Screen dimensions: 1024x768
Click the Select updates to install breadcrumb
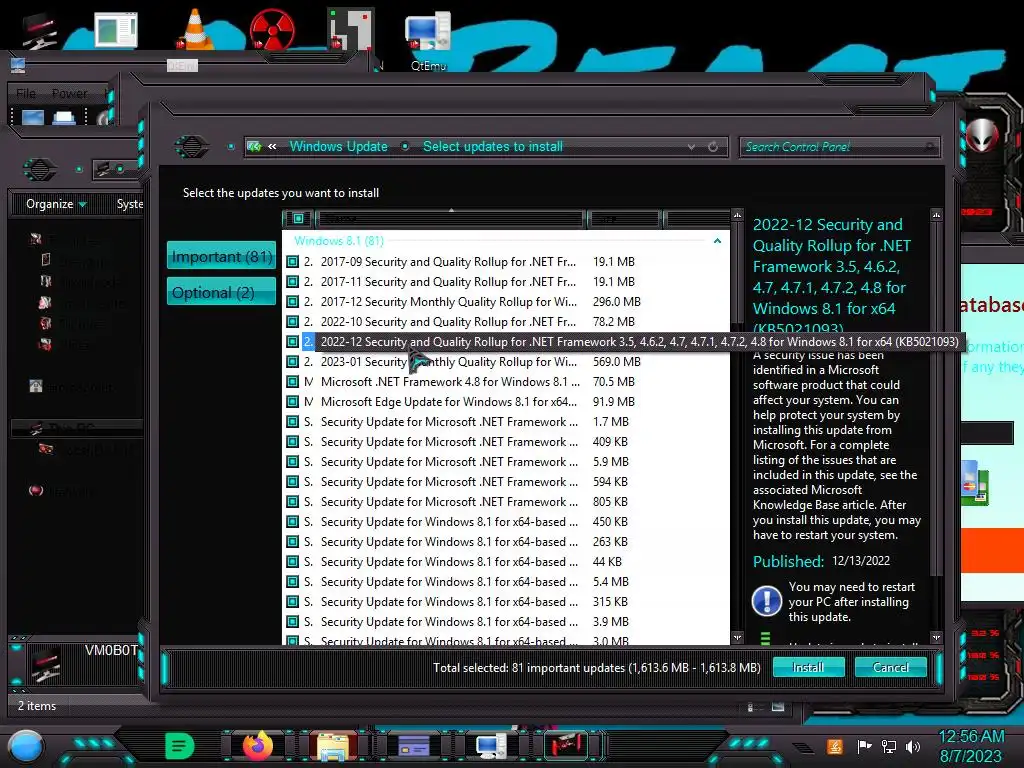tap(492, 147)
